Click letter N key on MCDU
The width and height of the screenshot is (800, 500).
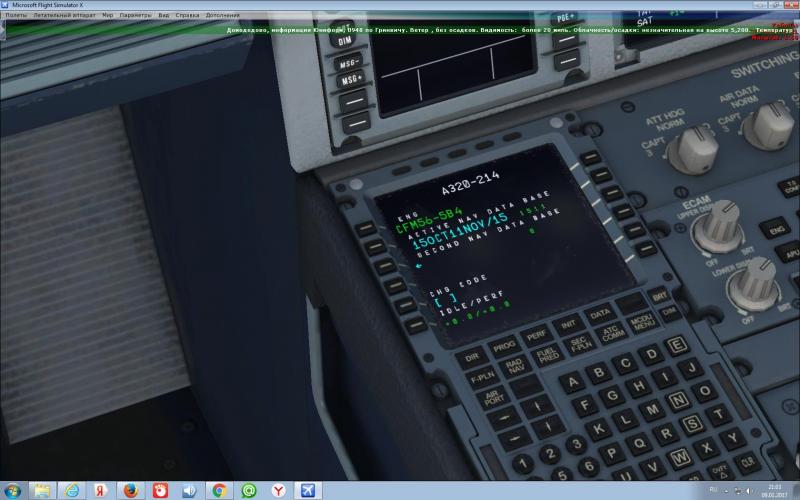[679, 401]
